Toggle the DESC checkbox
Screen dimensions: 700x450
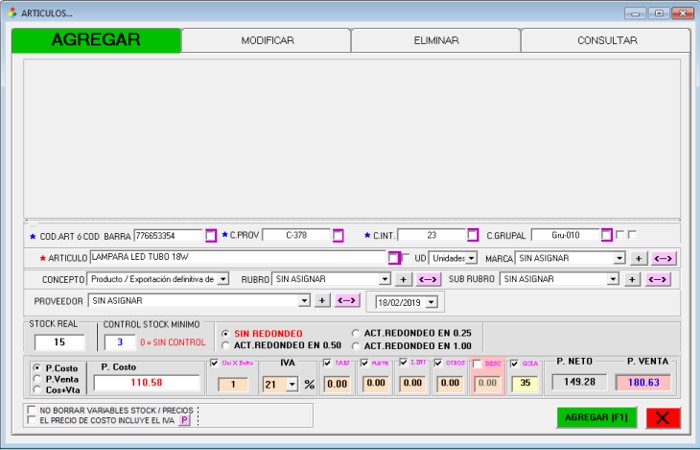478,363
